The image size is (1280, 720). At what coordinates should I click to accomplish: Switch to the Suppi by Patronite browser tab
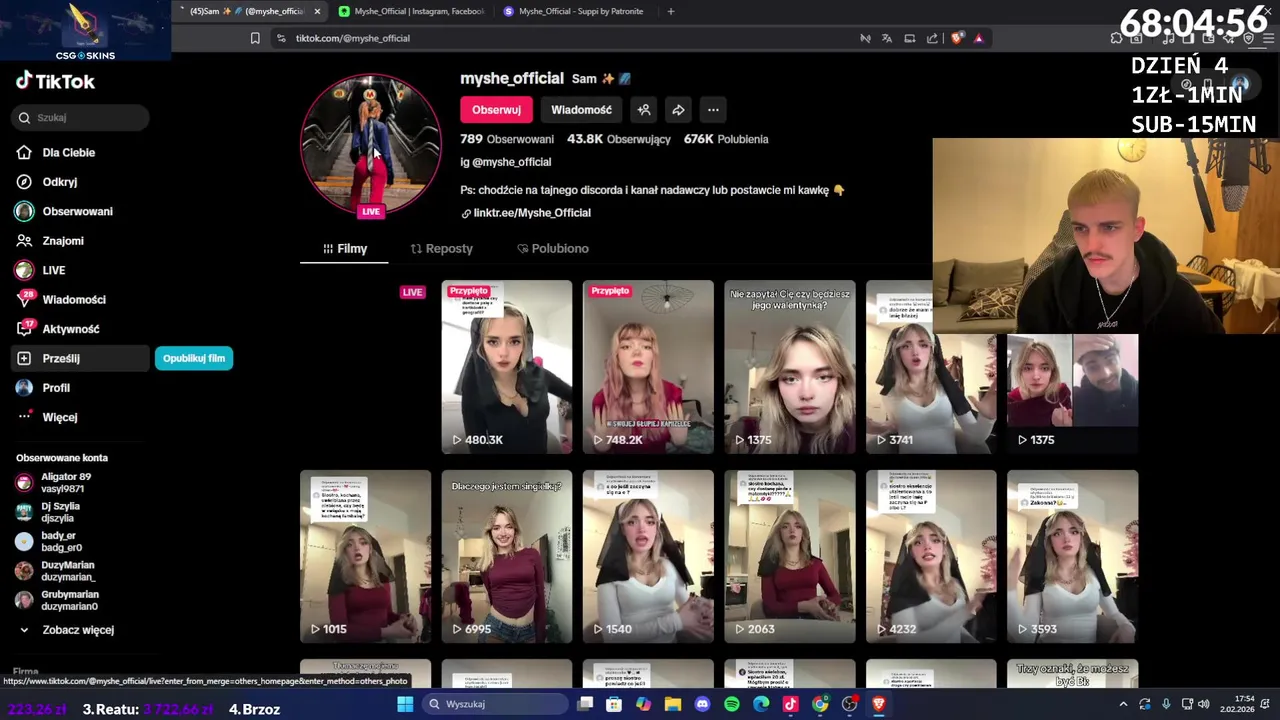573,11
